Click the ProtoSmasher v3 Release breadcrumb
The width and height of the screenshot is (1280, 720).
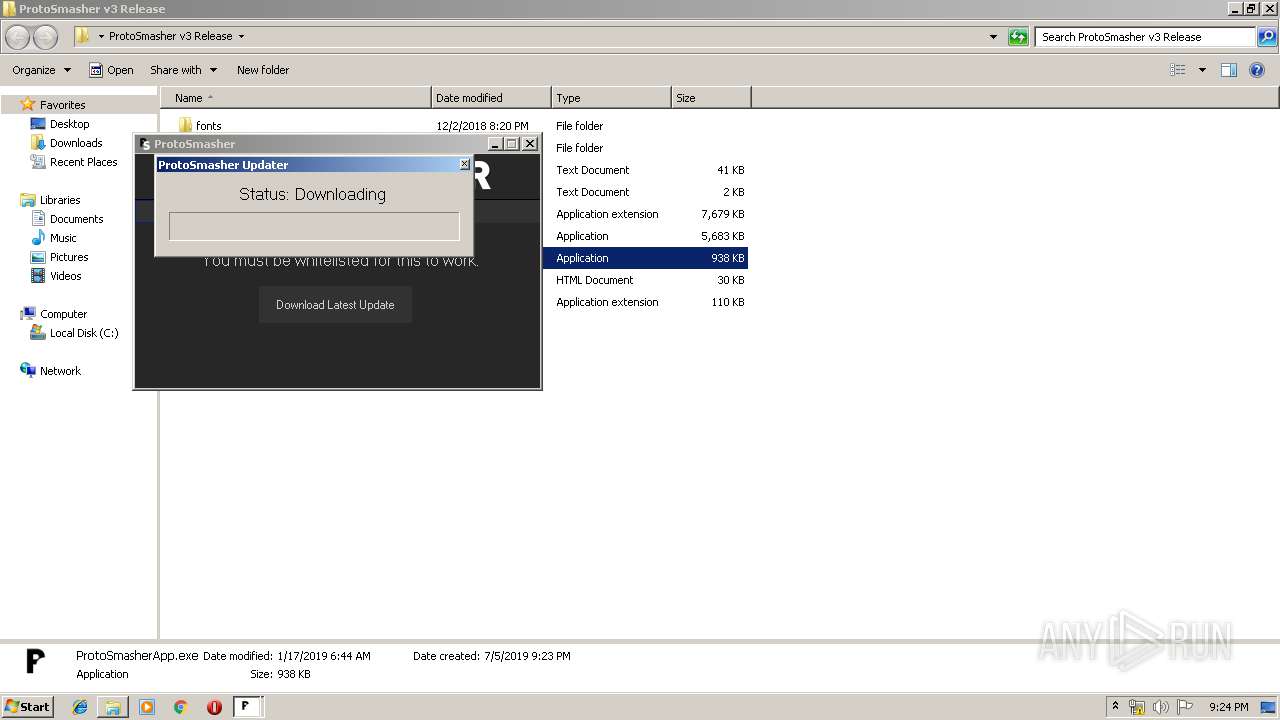point(170,36)
